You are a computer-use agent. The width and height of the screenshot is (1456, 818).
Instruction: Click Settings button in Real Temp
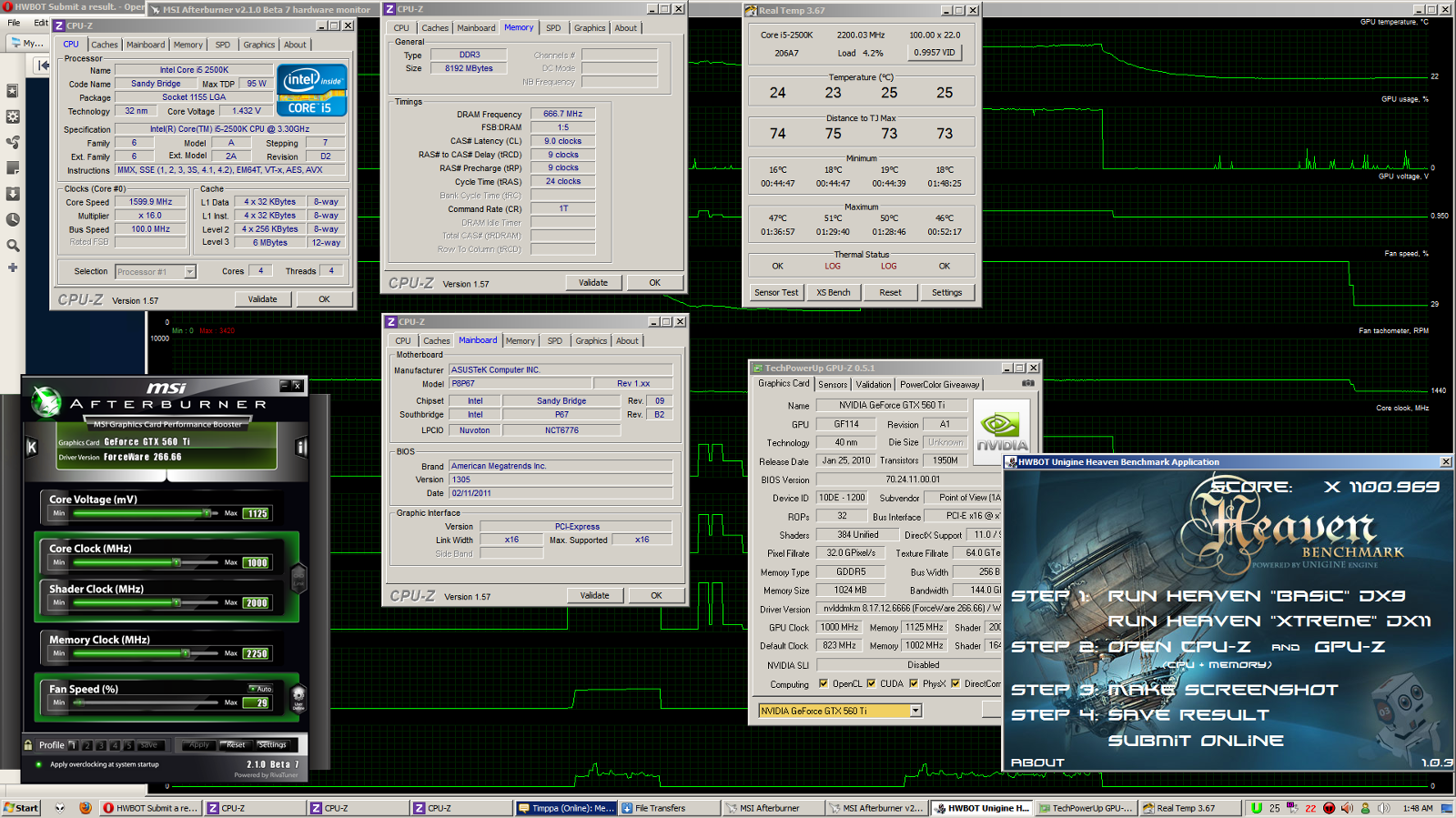pyautogui.click(x=946, y=293)
